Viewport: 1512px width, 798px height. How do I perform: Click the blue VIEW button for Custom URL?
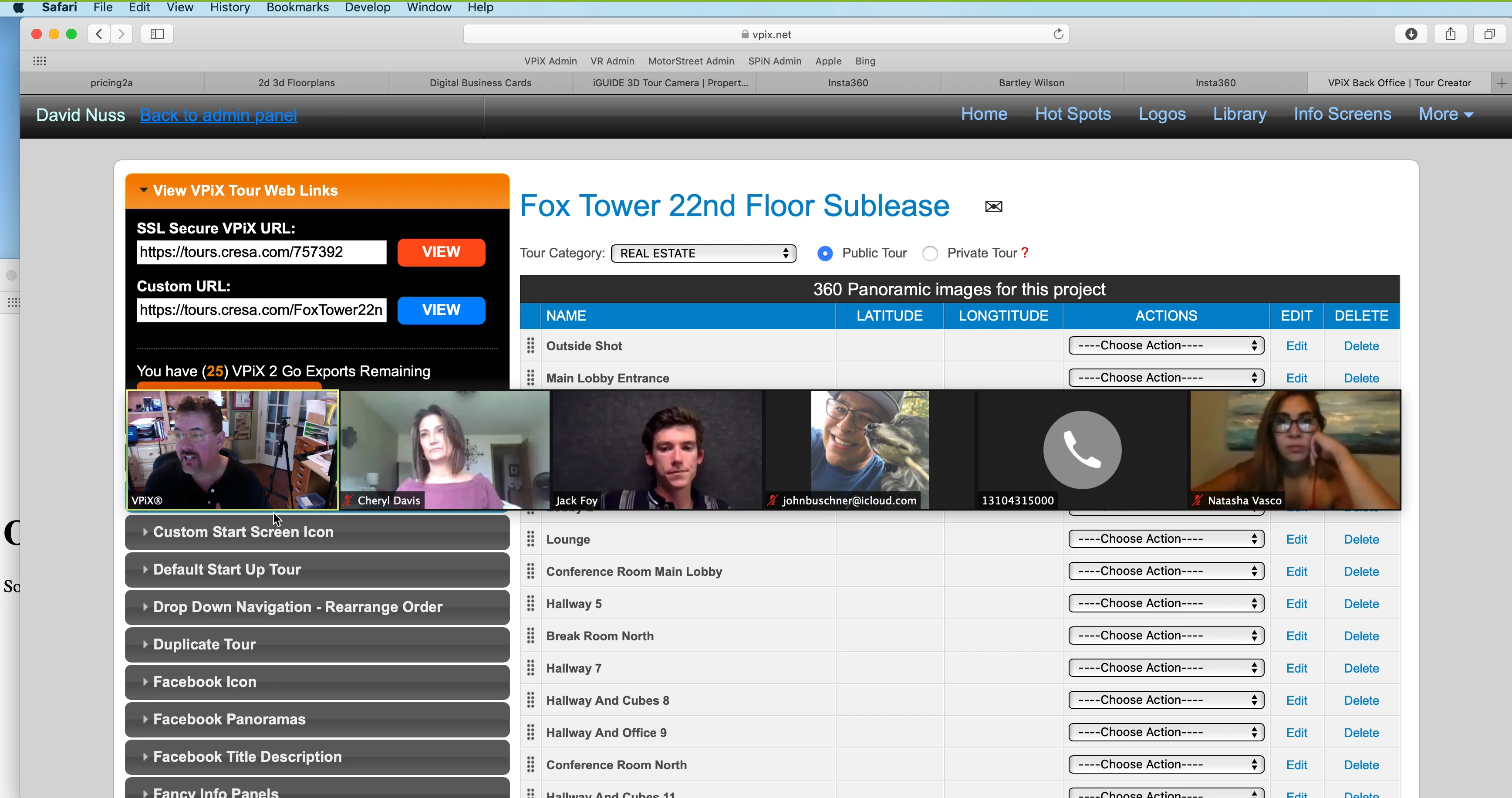click(x=442, y=311)
